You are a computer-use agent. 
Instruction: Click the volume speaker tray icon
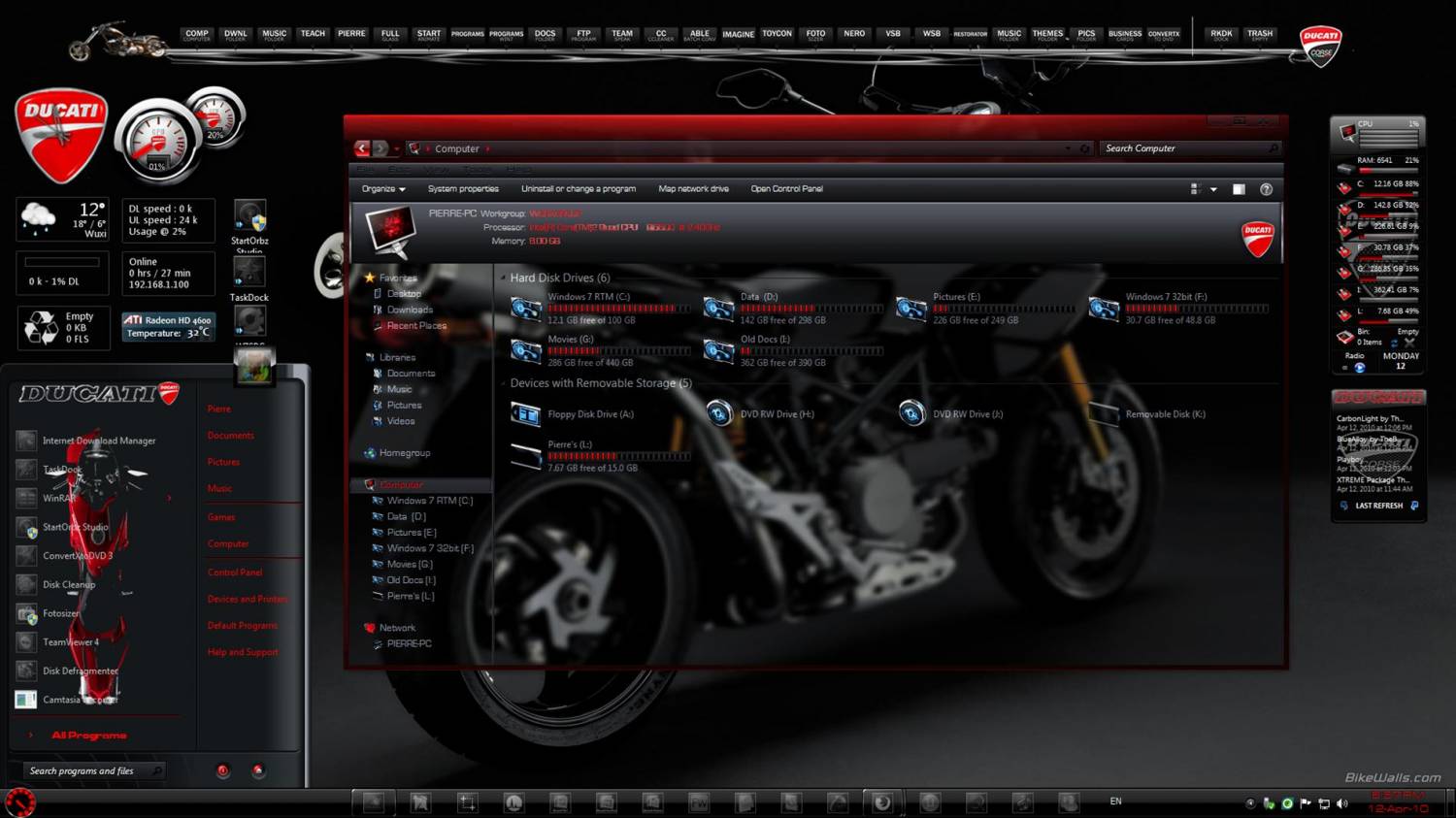(1342, 803)
